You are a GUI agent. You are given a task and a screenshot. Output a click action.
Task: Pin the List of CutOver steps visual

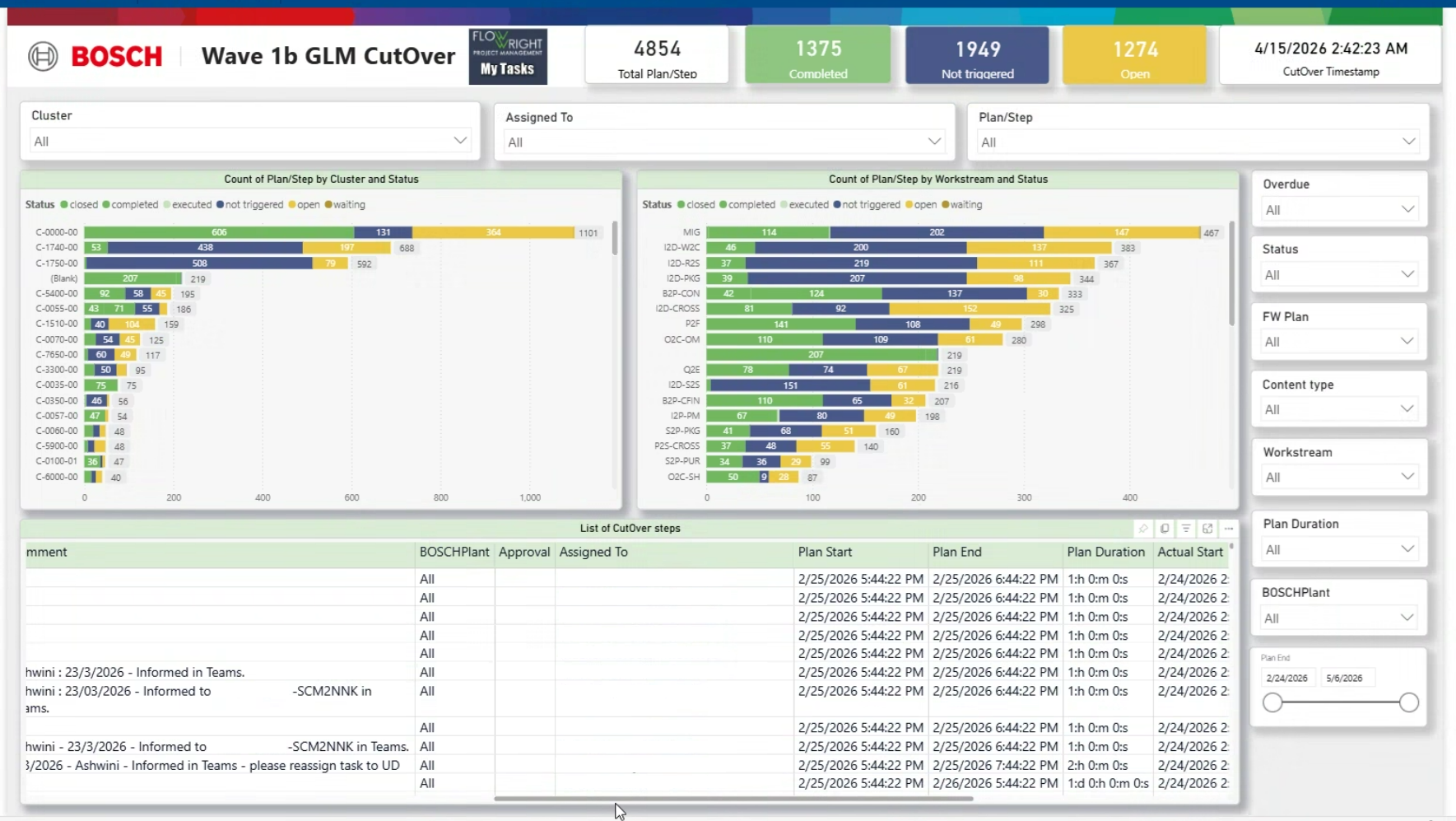(1143, 529)
